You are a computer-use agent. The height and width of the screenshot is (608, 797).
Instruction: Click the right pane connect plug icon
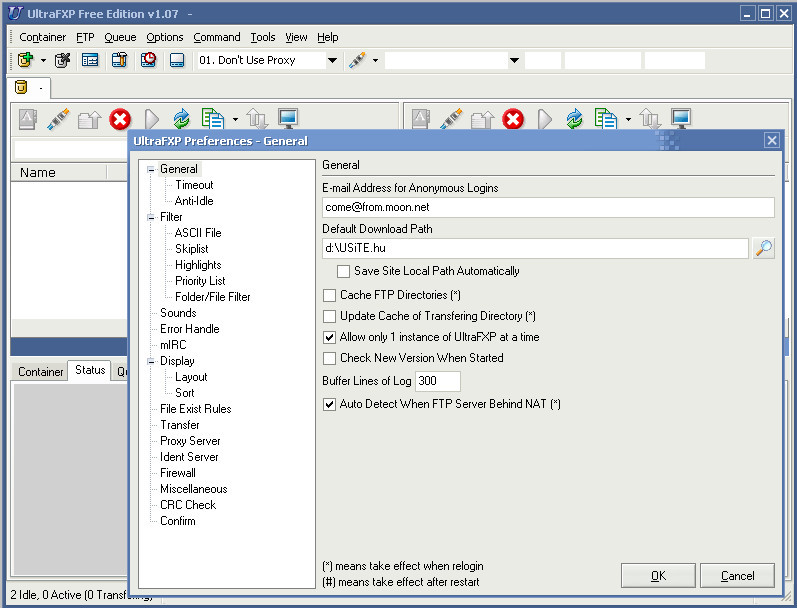click(451, 119)
